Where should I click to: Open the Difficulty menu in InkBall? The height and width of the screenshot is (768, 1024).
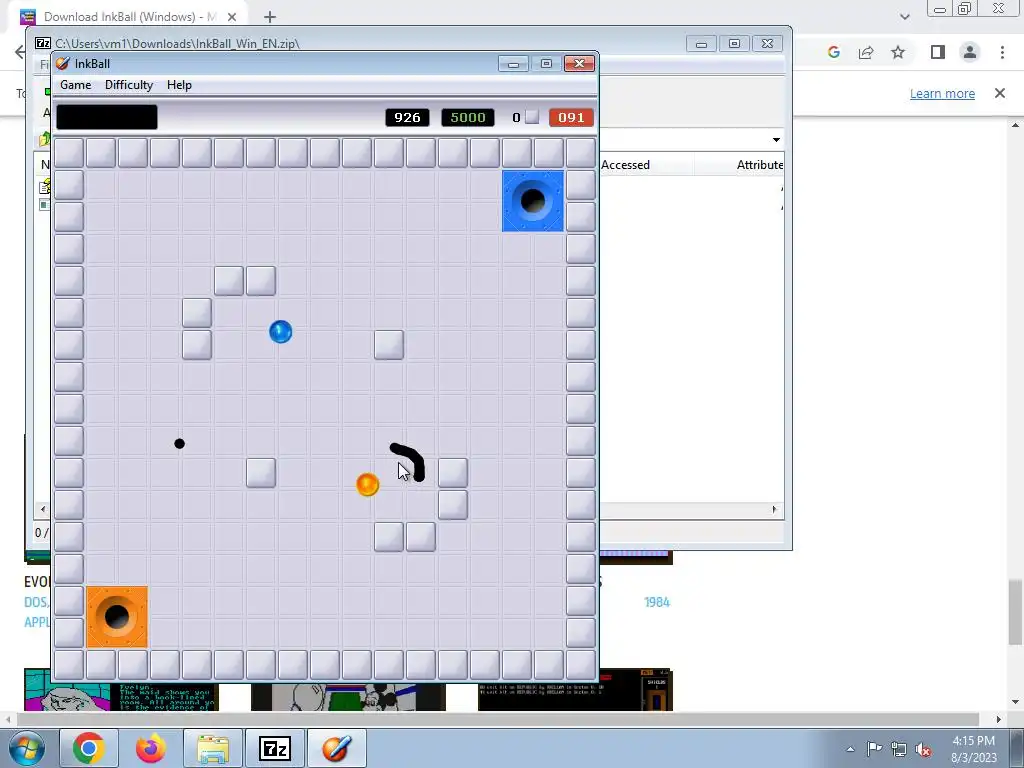tap(129, 85)
